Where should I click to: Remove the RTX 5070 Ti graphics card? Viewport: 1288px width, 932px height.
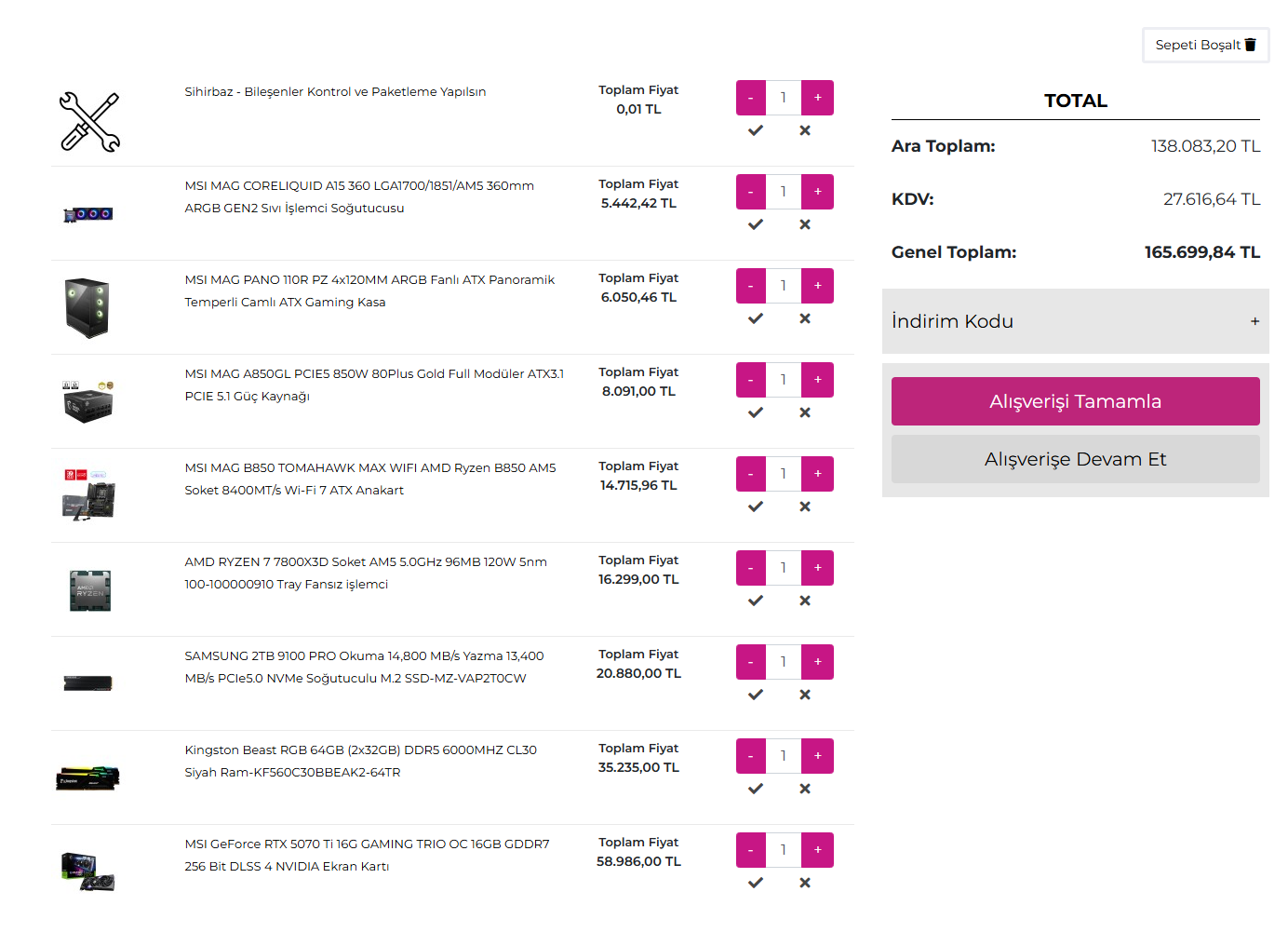point(805,883)
